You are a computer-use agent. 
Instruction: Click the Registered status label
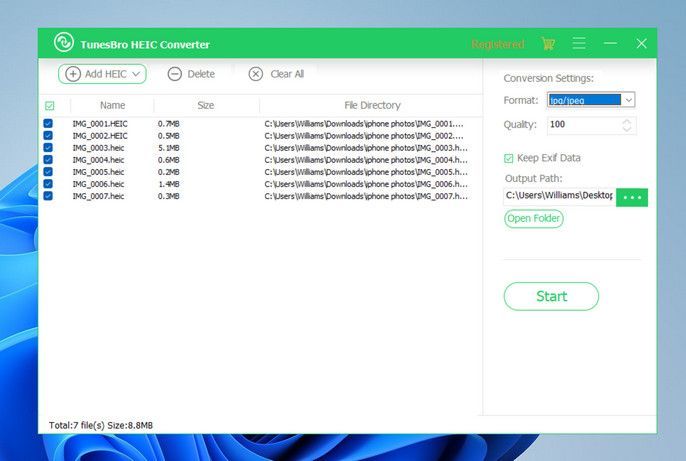(498, 44)
